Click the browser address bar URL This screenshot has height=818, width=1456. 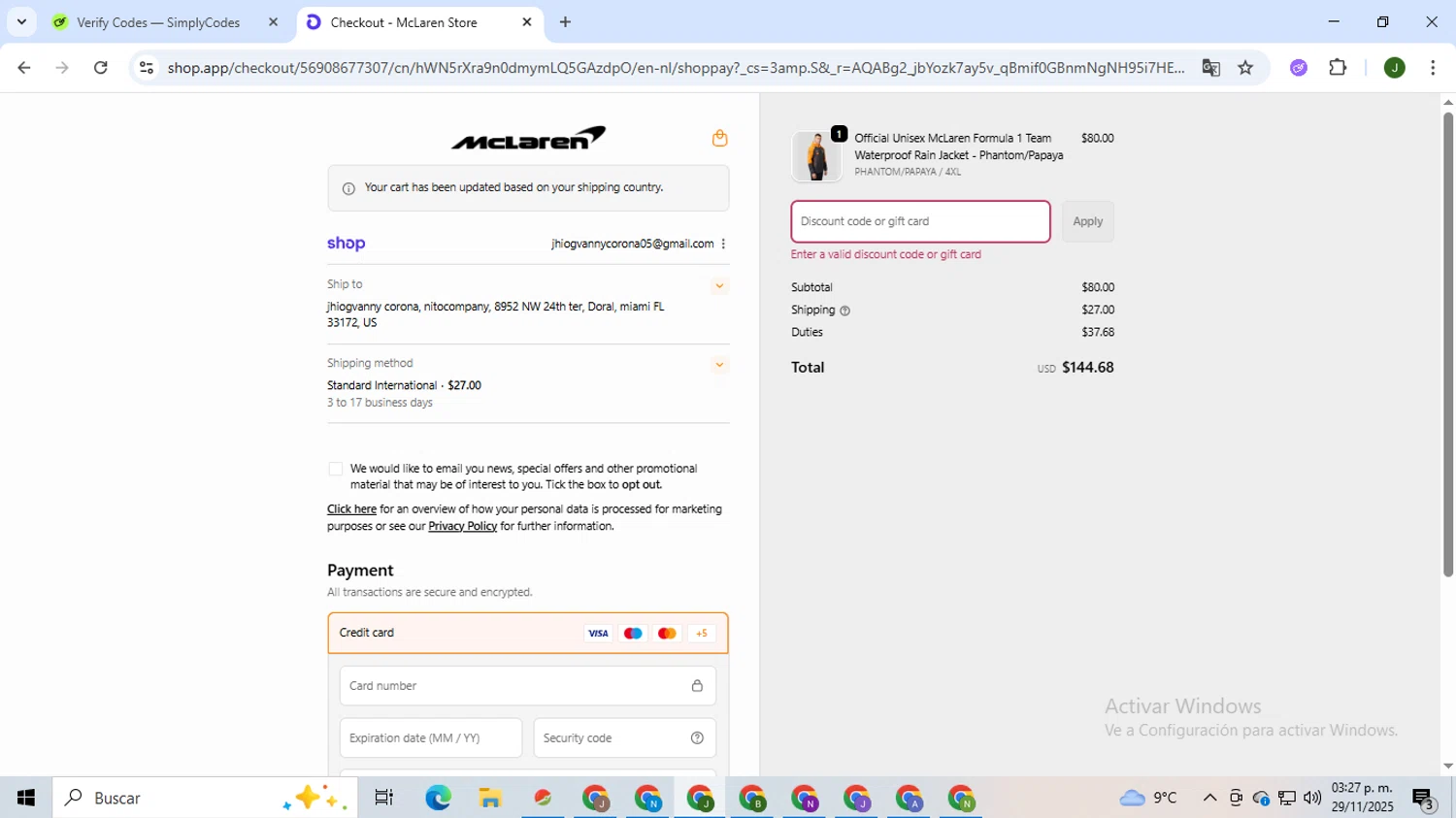pos(676,67)
